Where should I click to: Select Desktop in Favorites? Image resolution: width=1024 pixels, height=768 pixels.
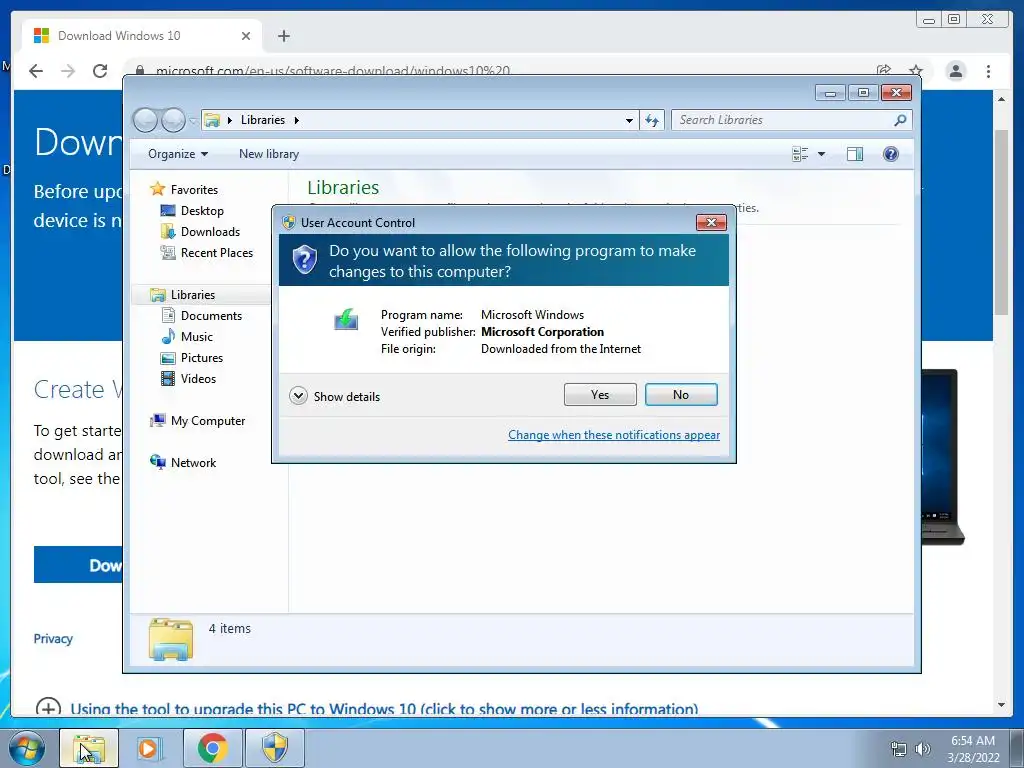pyautogui.click(x=202, y=211)
